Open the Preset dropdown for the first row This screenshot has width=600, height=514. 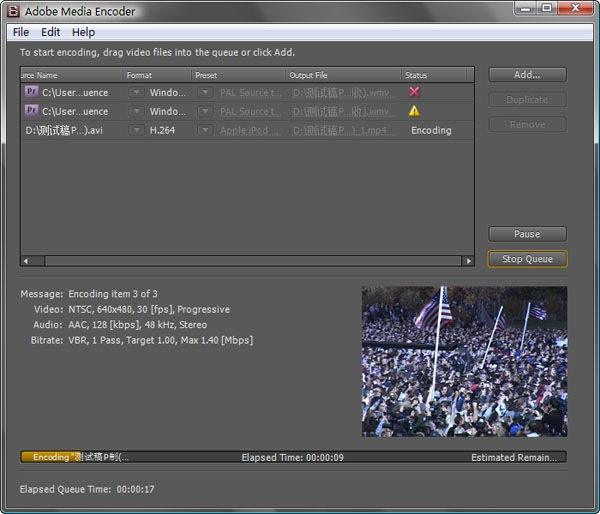click(205, 92)
